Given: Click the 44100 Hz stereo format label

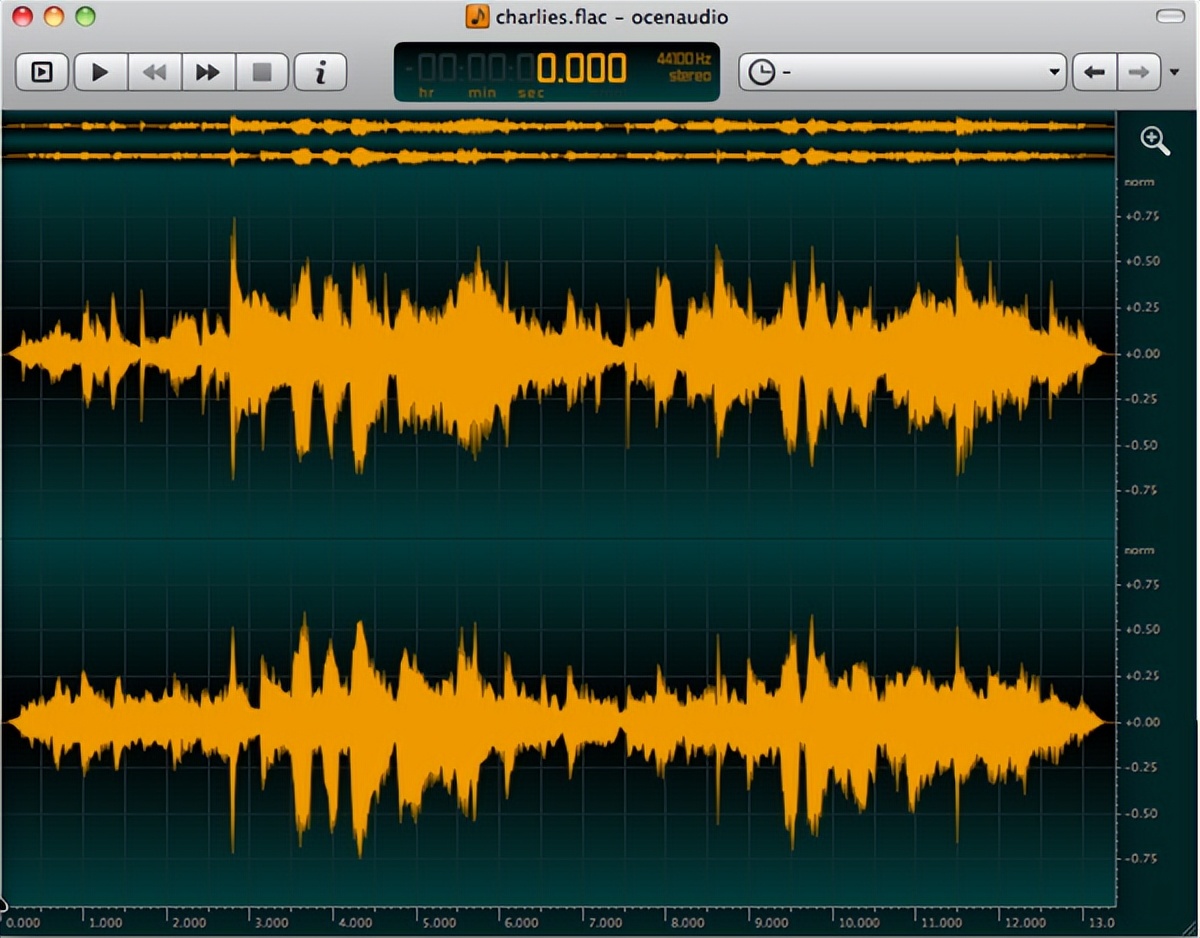Looking at the screenshot, I should point(684,68).
